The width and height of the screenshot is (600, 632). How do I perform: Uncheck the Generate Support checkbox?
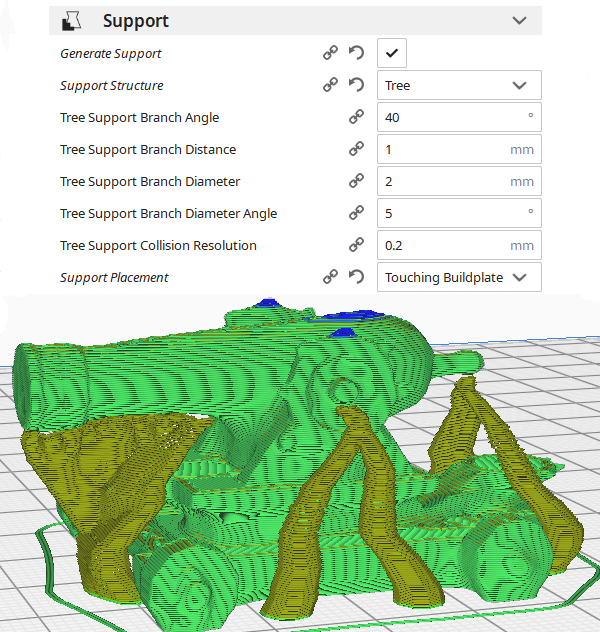[392, 53]
